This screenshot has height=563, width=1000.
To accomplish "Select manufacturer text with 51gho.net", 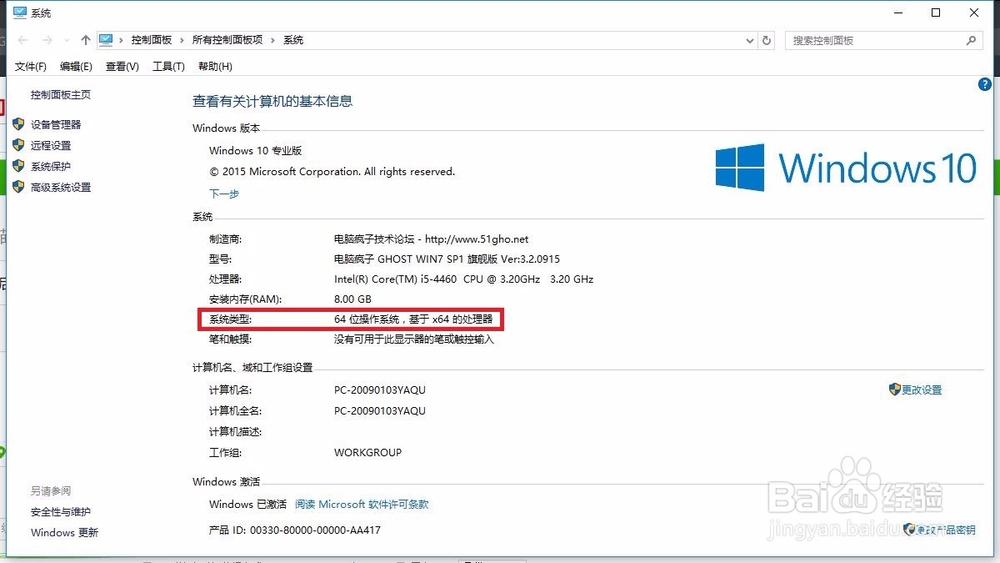I will (431, 239).
